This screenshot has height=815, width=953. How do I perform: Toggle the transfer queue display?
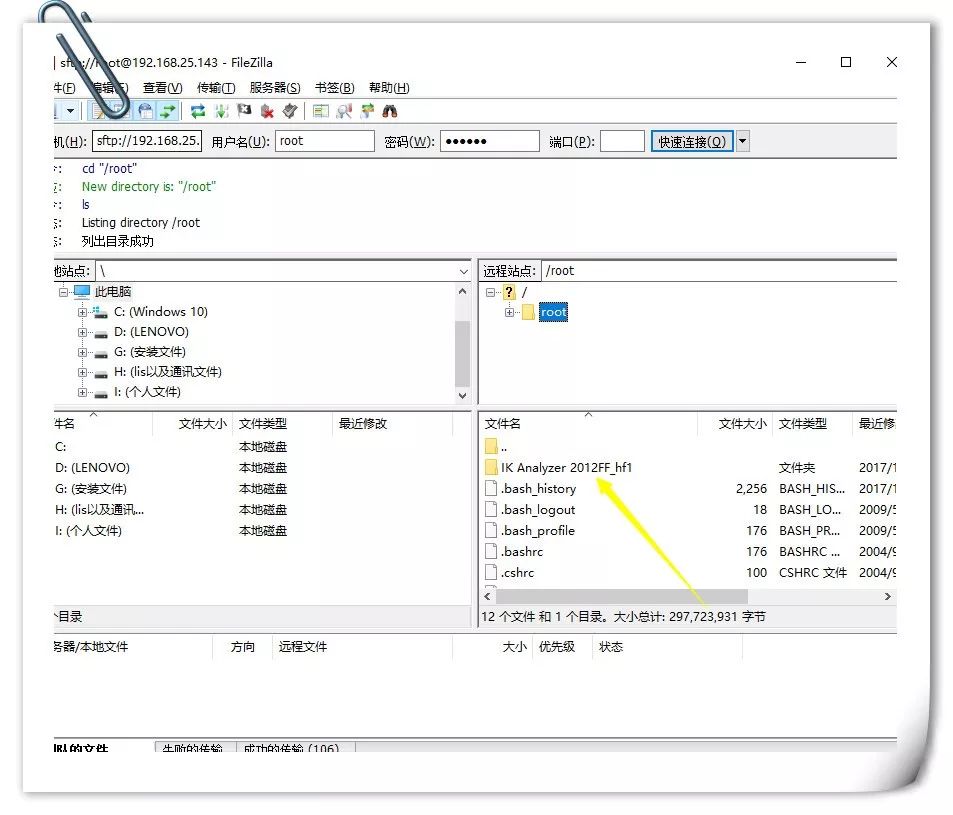pyautogui.click(x=168, y=111)
